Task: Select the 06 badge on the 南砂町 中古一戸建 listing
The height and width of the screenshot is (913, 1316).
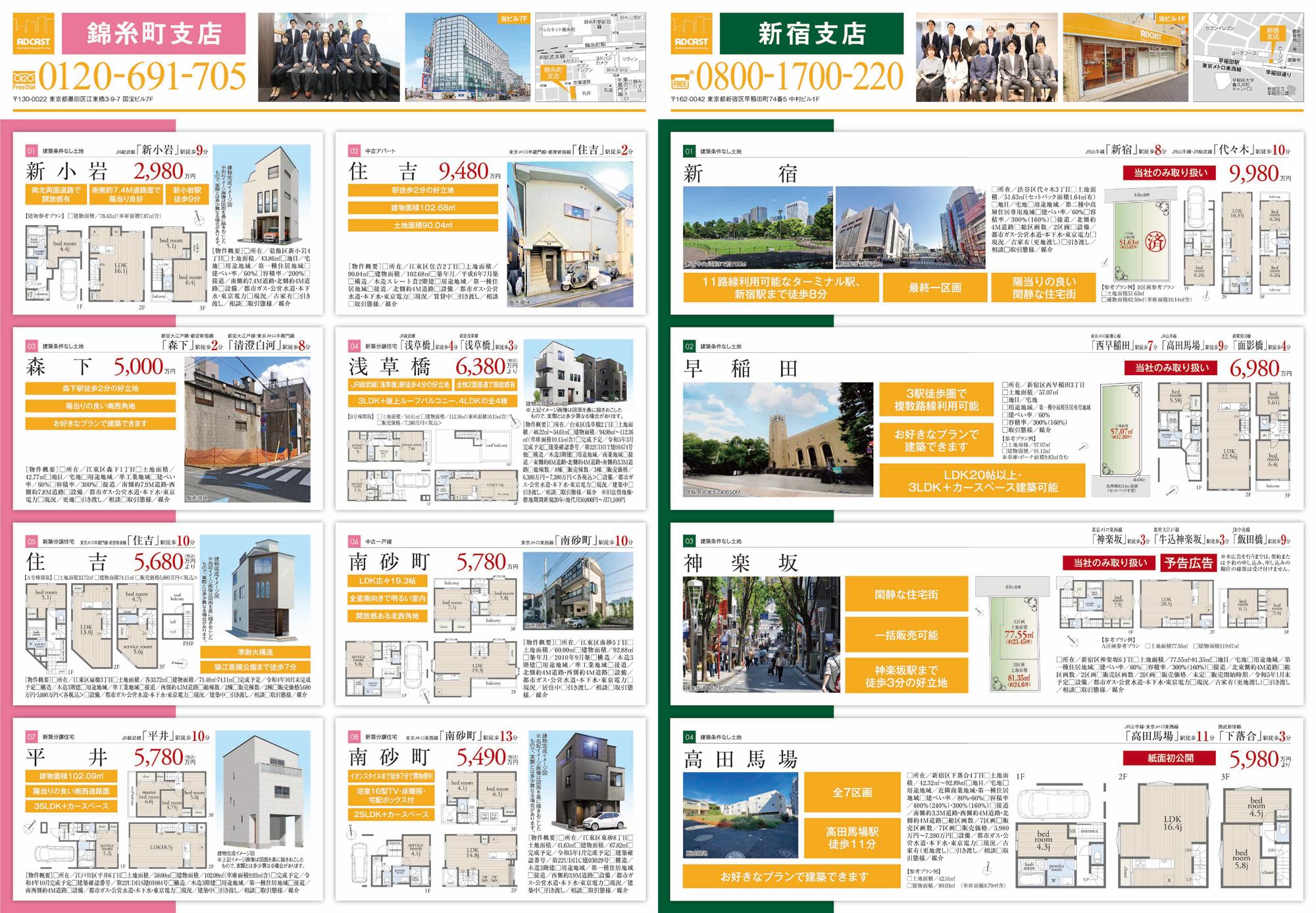Action: click(354, 541)
